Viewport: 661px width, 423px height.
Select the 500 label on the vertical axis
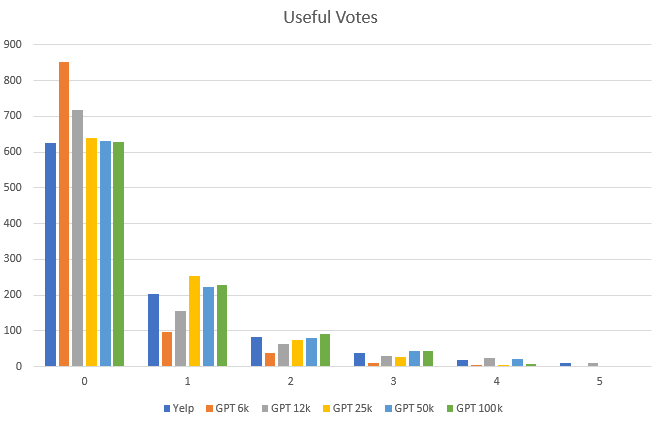click(x=13, y=188)
